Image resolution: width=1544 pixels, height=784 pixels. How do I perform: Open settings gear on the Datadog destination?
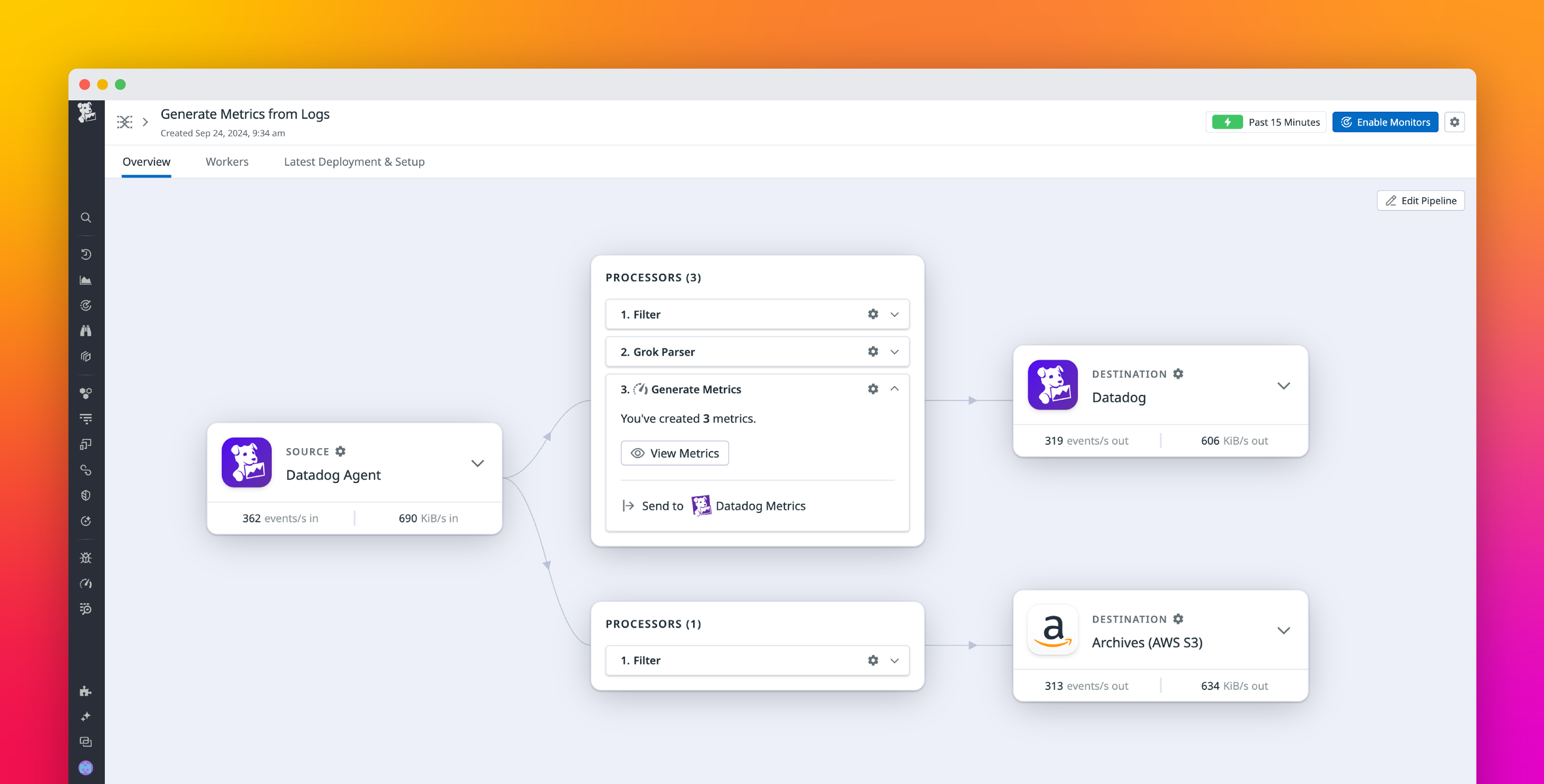(x=1178, y=373)
